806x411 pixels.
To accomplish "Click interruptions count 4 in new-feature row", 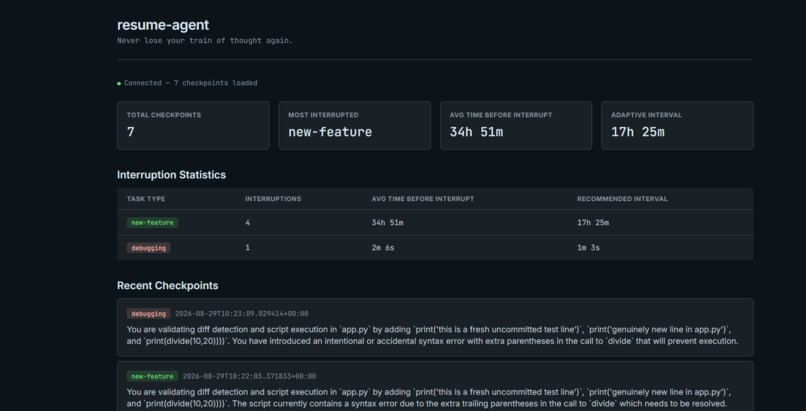I will click(248, 222).
